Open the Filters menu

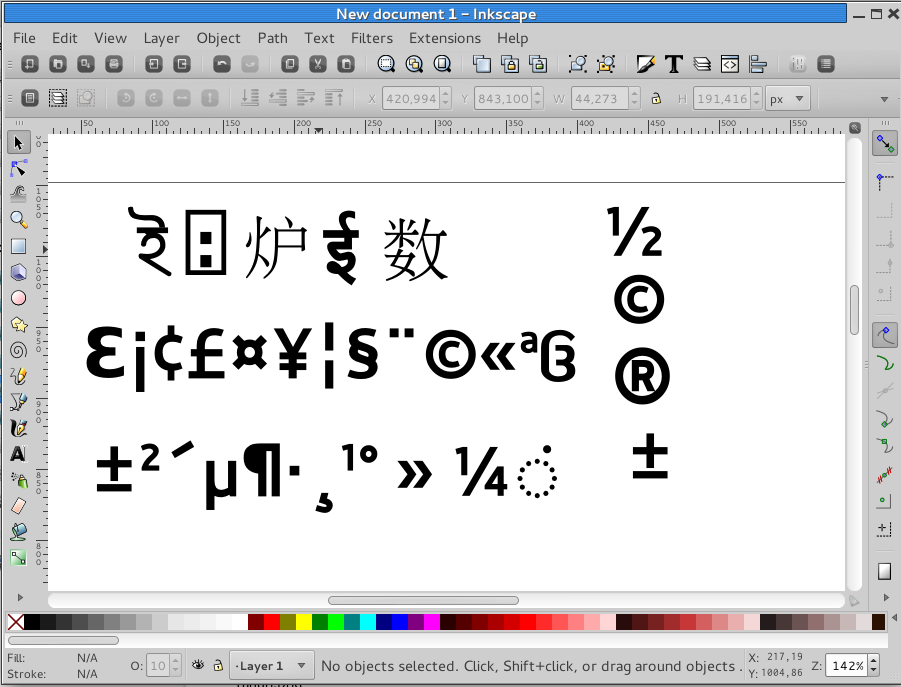tap(371, 38)
